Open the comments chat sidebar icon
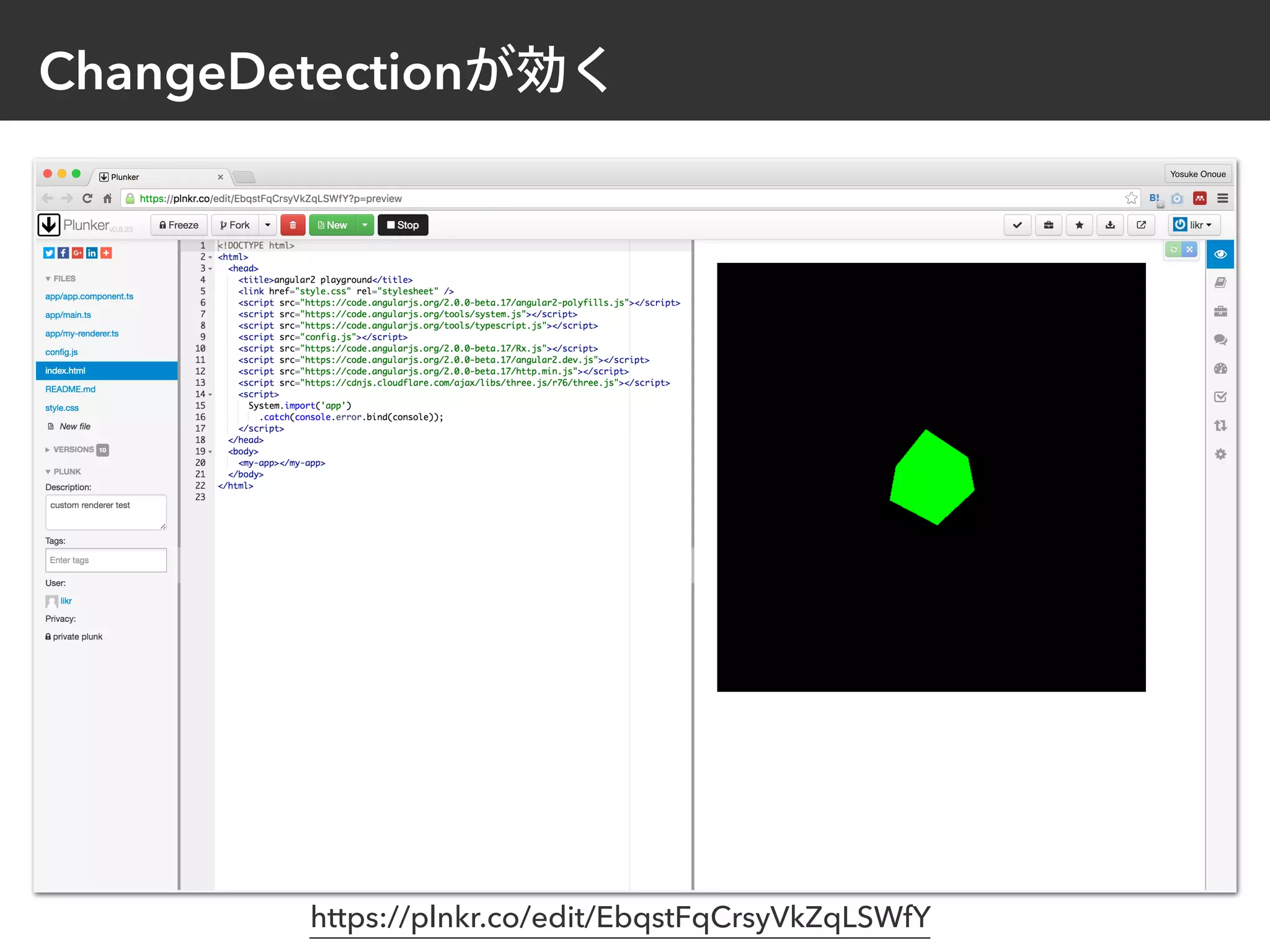The height and width of the screenshot is (952, 1270). [x=1220, y=340]
